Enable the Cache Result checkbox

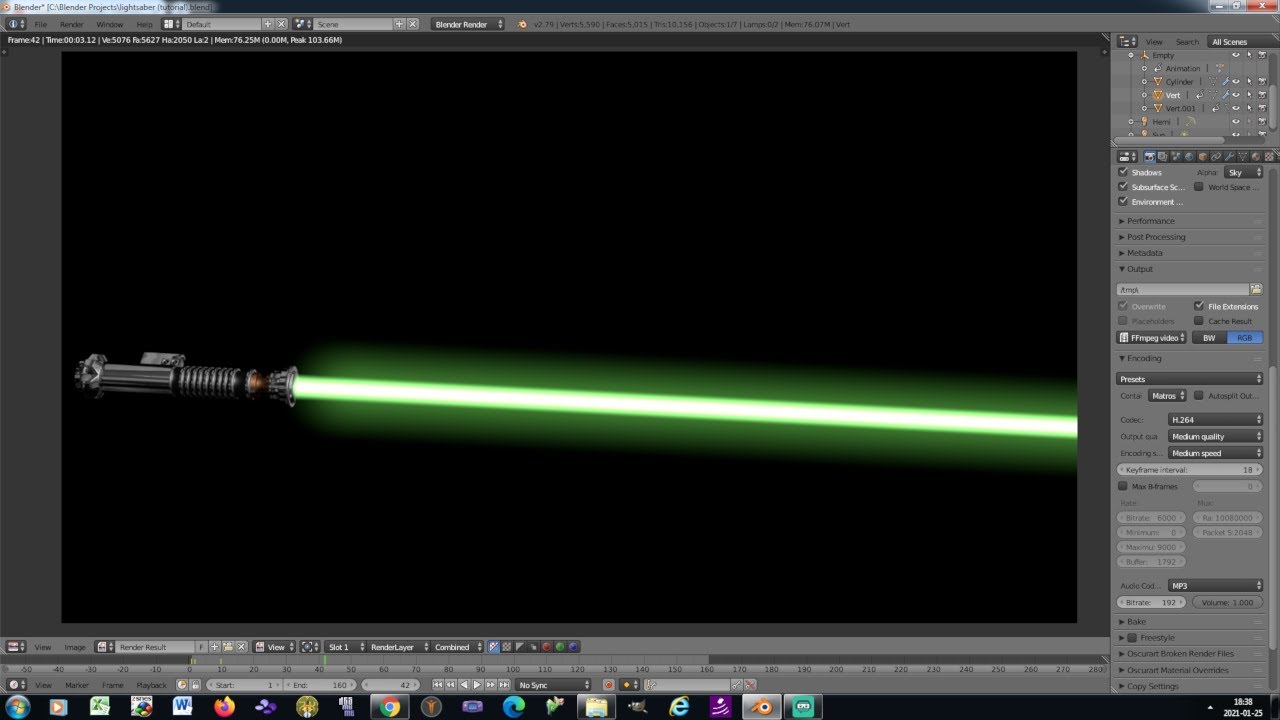[x=1199, y=321]
